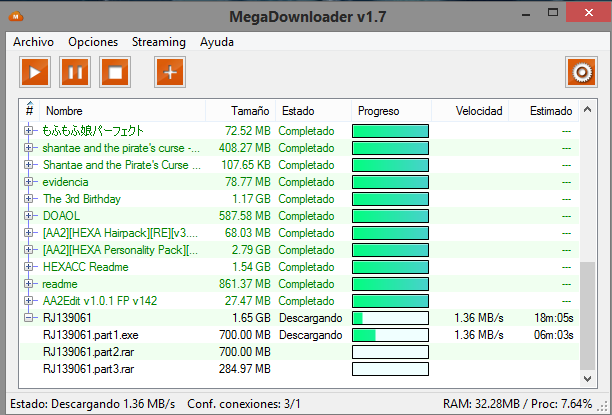Open the Archivo menu
The height and width of the screenshot is (415, 612).
(34, 42)
